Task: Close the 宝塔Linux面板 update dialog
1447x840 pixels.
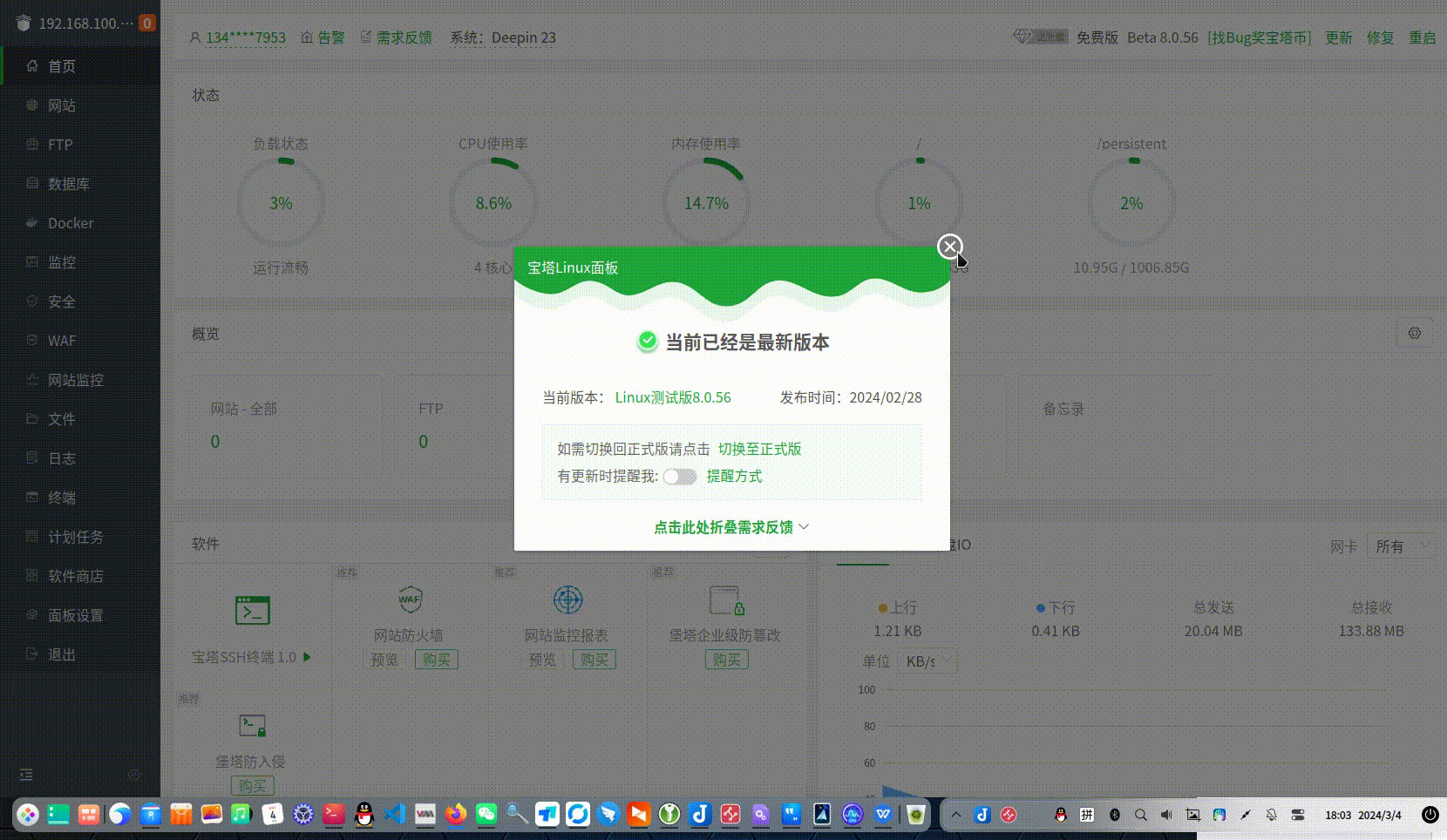Action: (950, 247)
